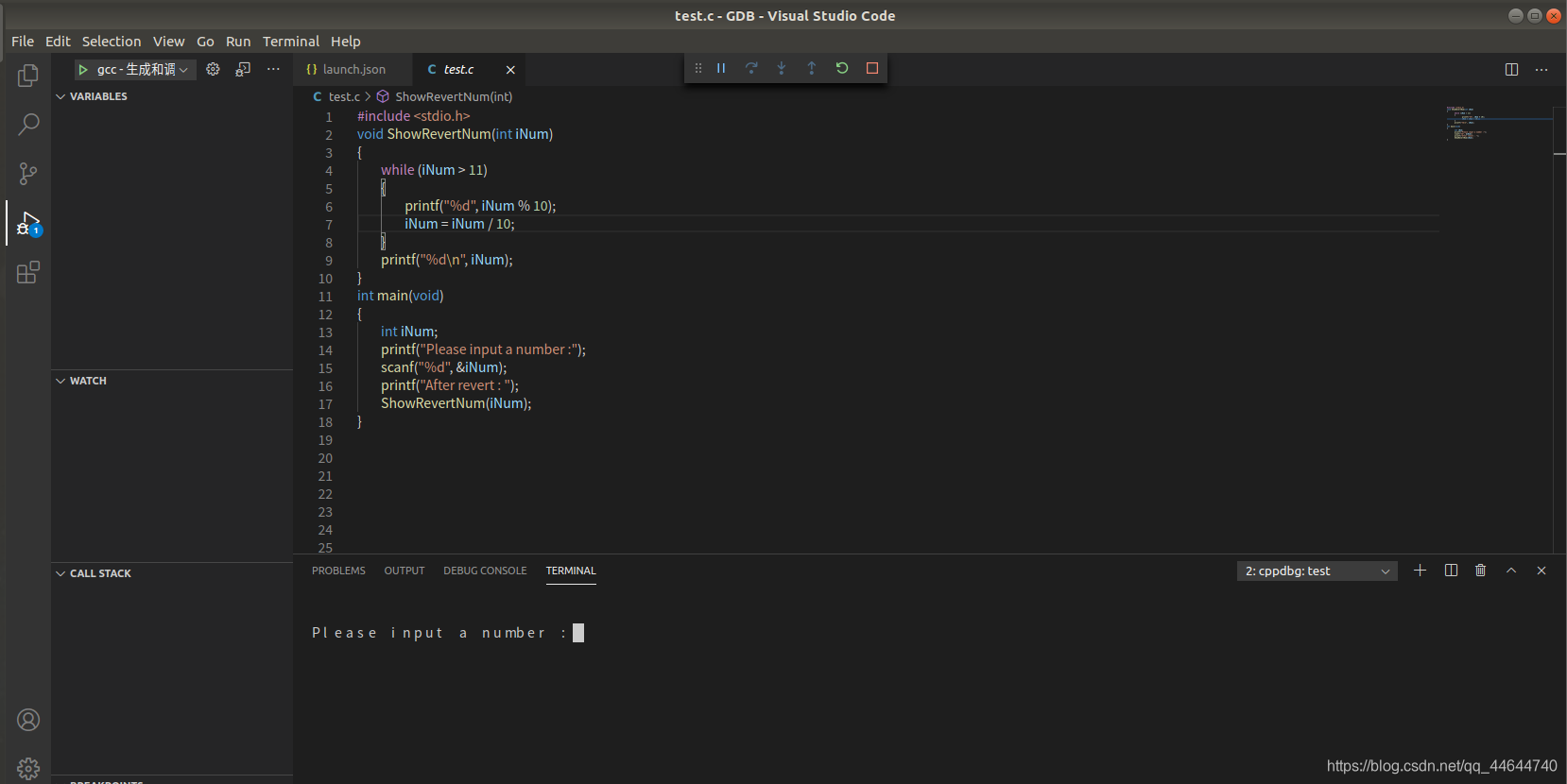Open the Go menu
This screenshot has width=1567, height=784.
click(205, 42)
